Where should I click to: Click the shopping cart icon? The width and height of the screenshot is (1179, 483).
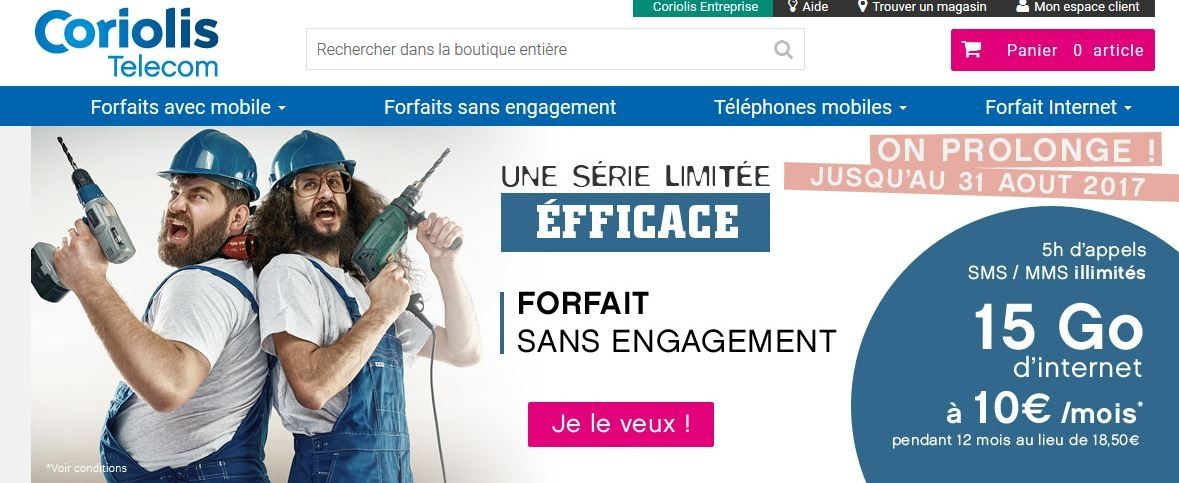click(971, 50)
